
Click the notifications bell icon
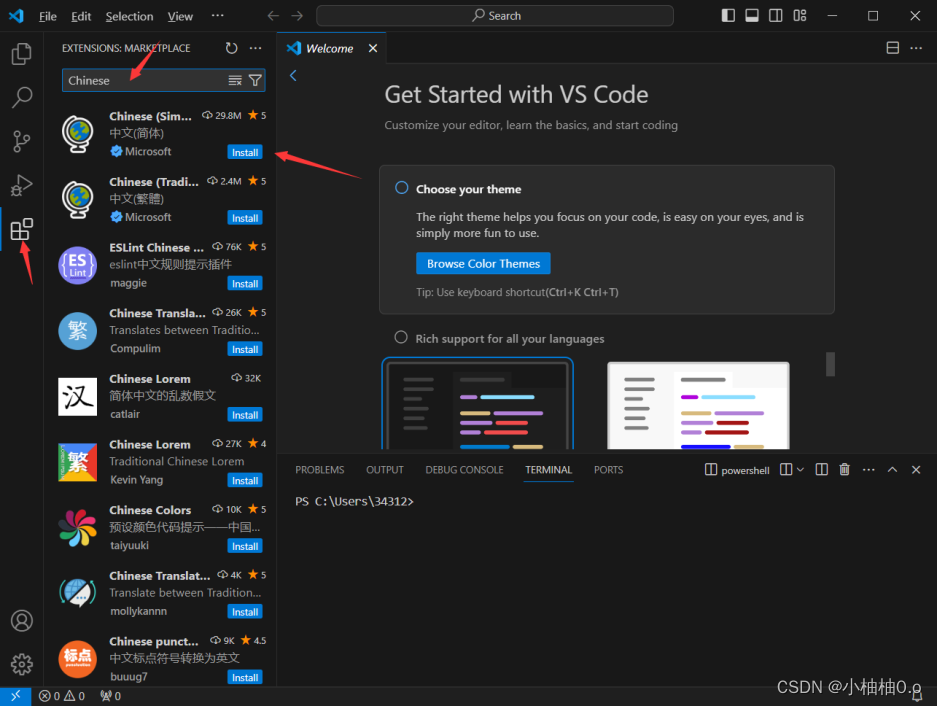point(917,696)
